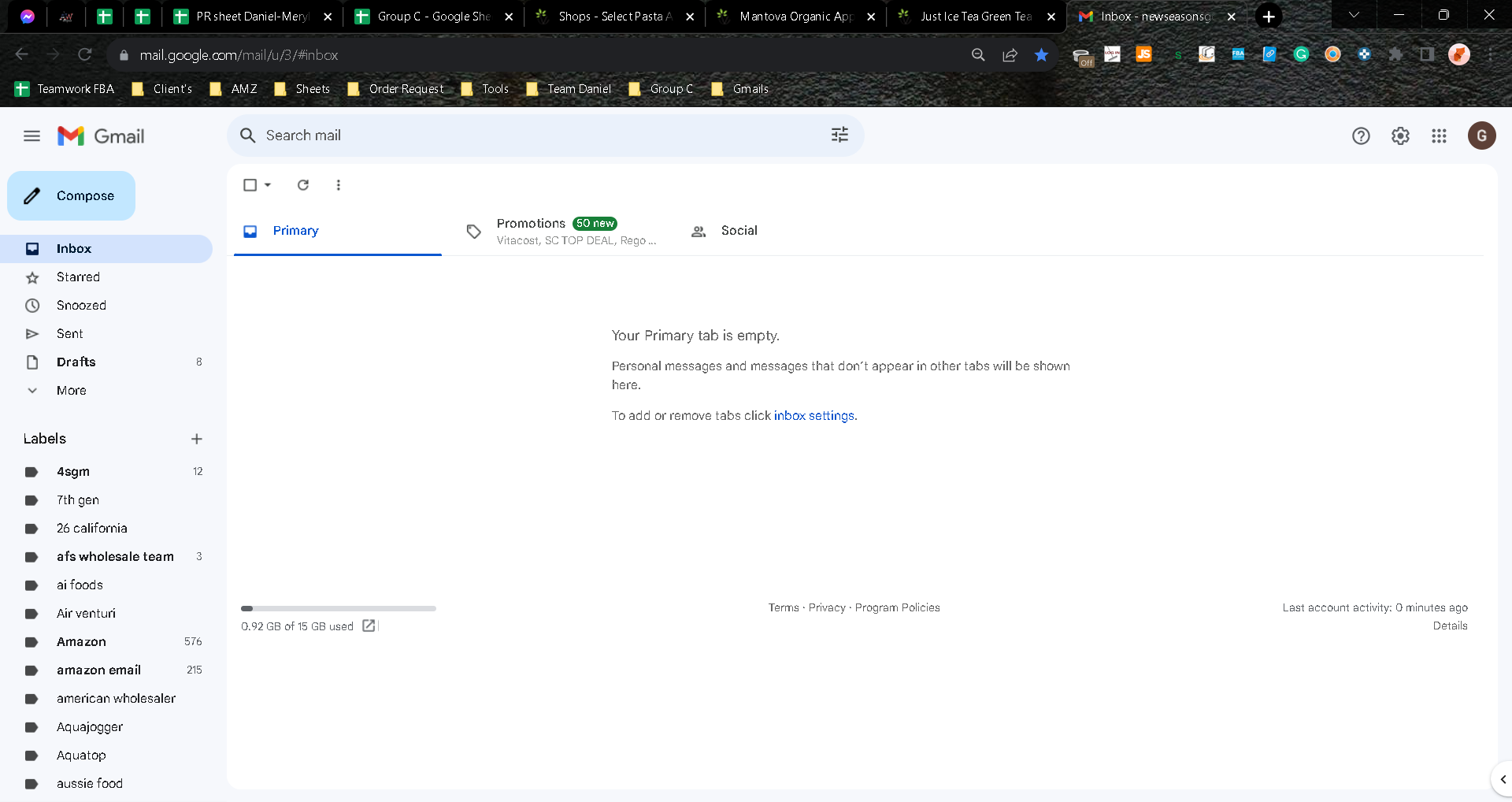Screen dimensions: 1512x802
Task: Share this page icon in address bar
Action: click(x=1010, y=55)
